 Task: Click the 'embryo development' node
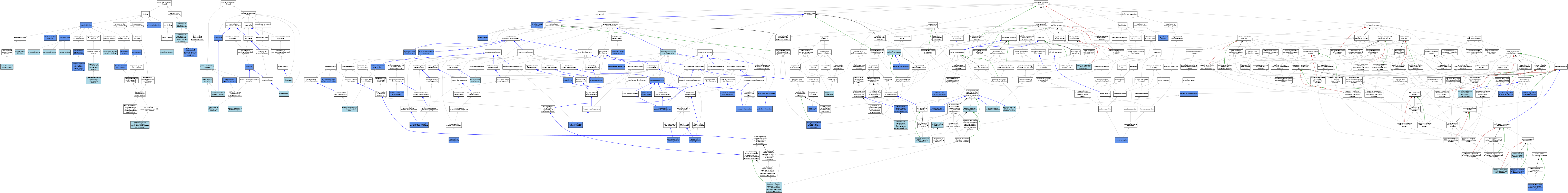(x=493, y=52)
